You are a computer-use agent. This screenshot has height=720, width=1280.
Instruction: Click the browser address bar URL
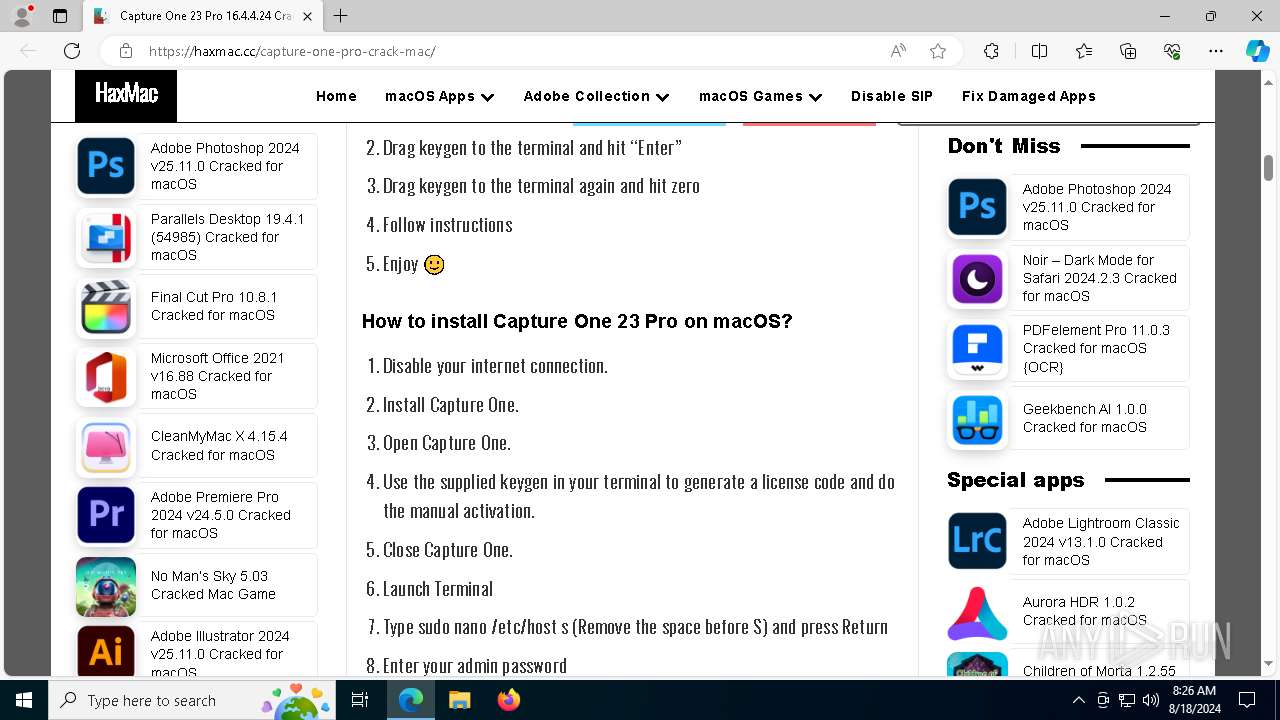point(292,51)
